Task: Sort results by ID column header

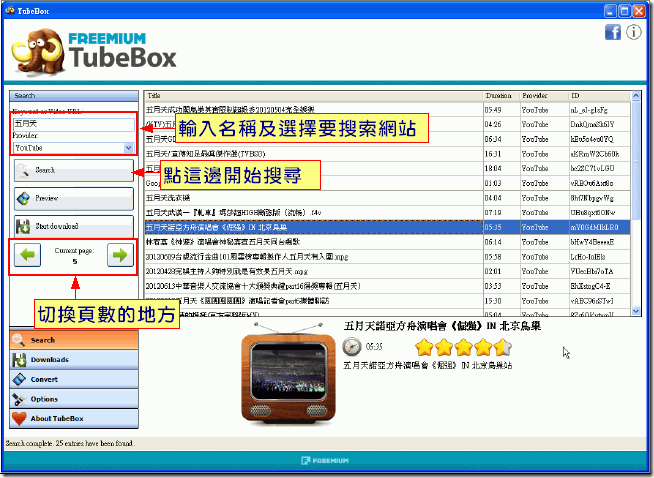Action: click(x=599, y=96)
